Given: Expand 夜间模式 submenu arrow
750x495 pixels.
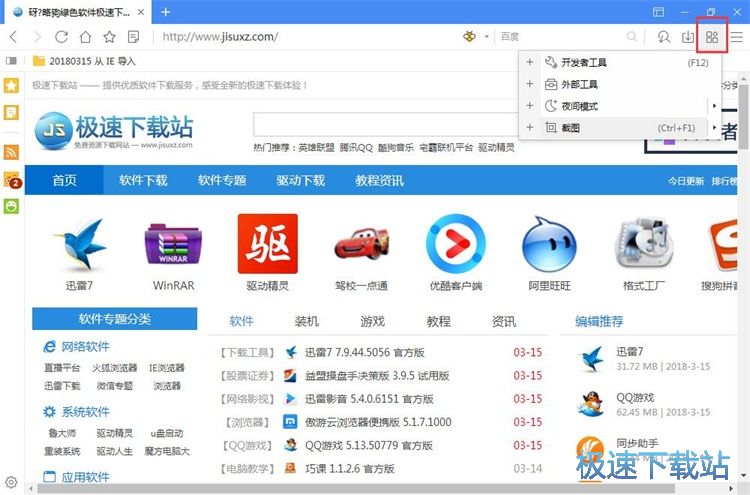Looking at the screenshot, I should 714,106.
